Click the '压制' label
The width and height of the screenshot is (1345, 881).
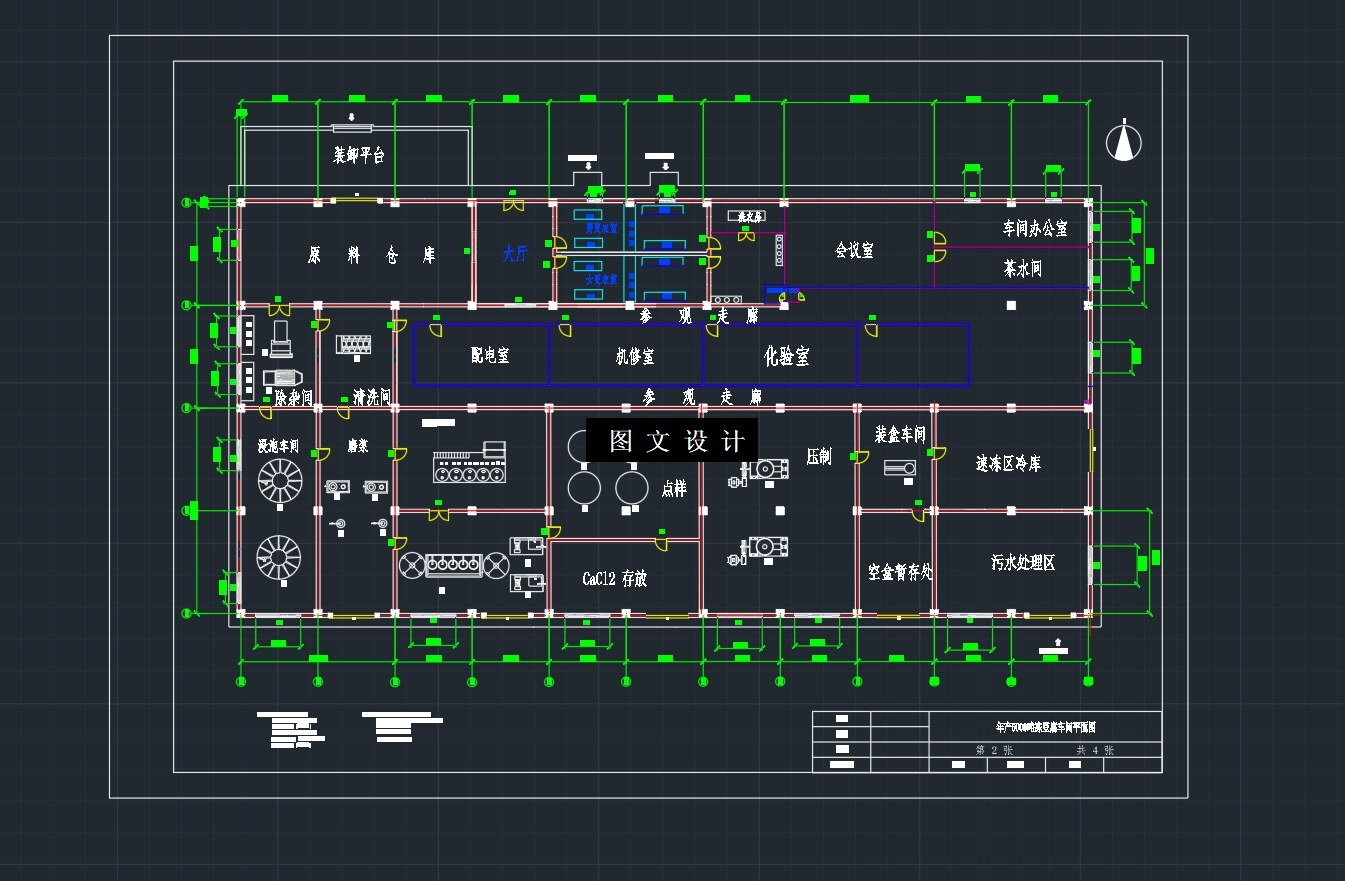click(819, 456)
